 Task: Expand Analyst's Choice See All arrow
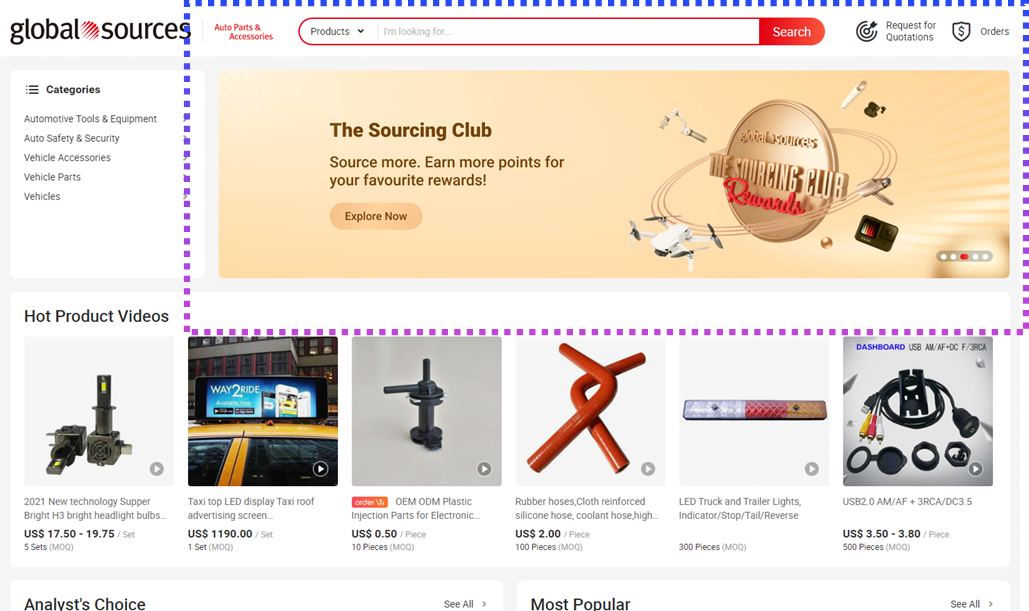[x=484, y=604]
